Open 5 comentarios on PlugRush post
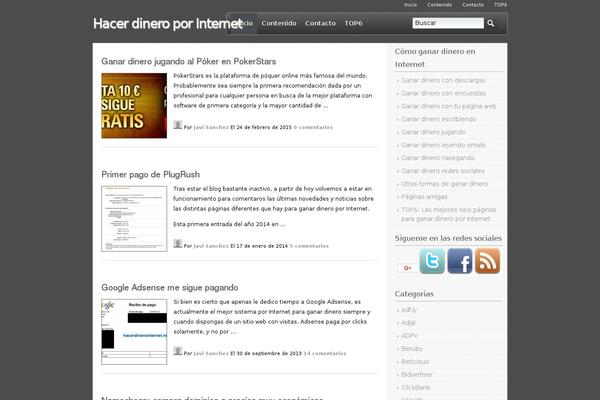Viewport: 600px width, 400px height. pyautogui.click(x=309, y=246)
